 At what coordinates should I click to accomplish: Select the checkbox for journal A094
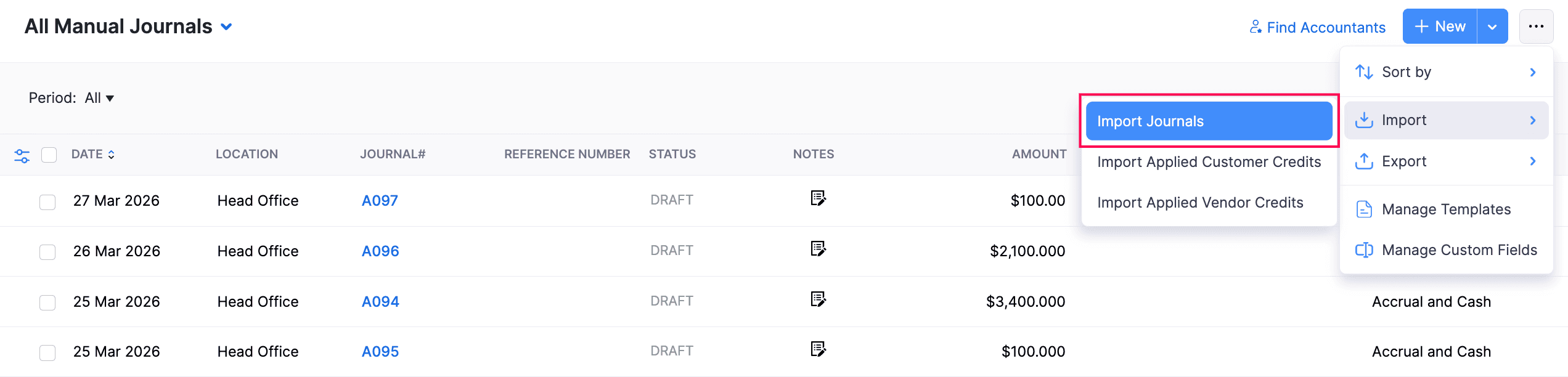(47, 302)
